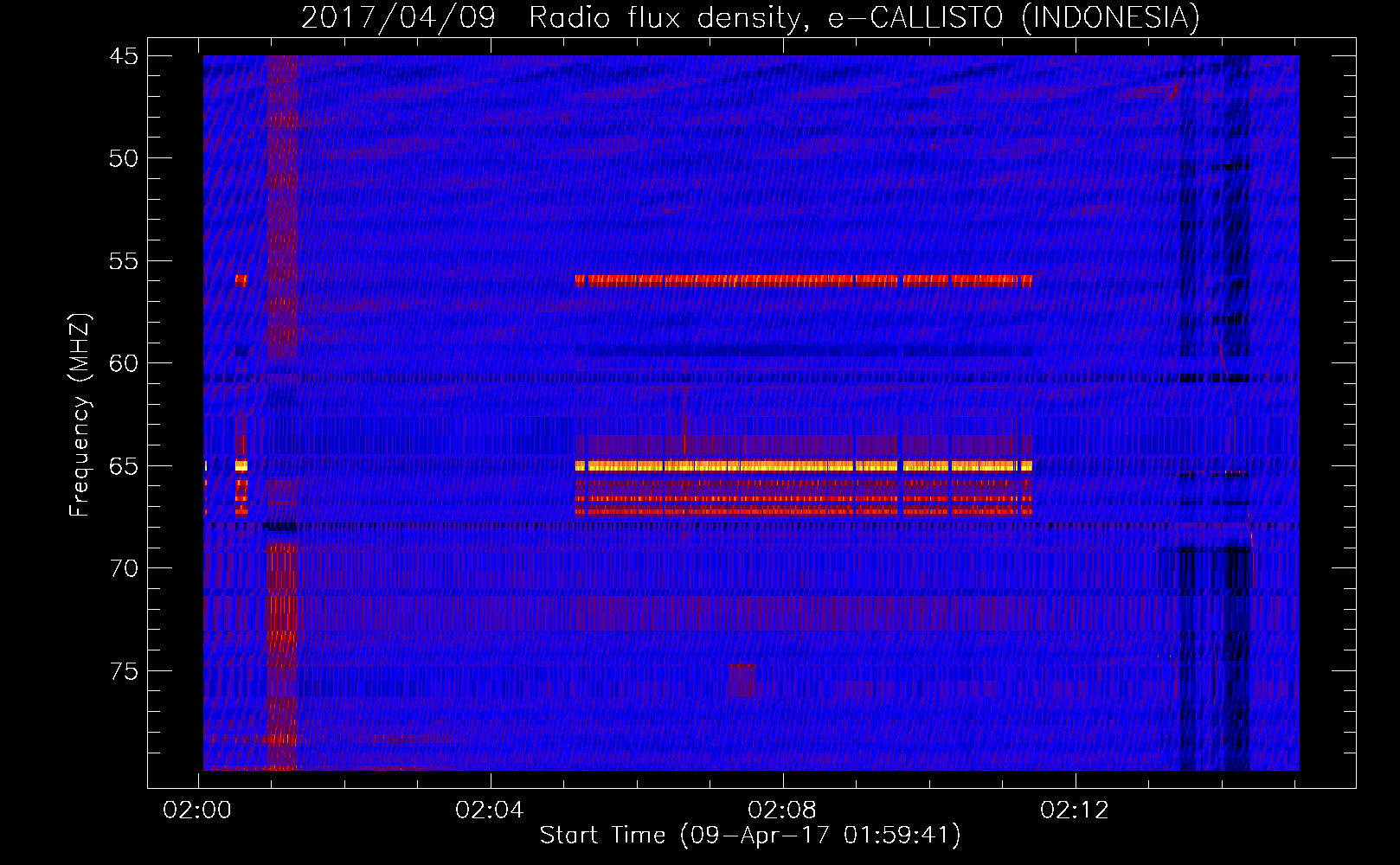Viewport: 1400px width, 865px height.
Task: Click the 02:12 time tick label
Action: point(1075,810)
